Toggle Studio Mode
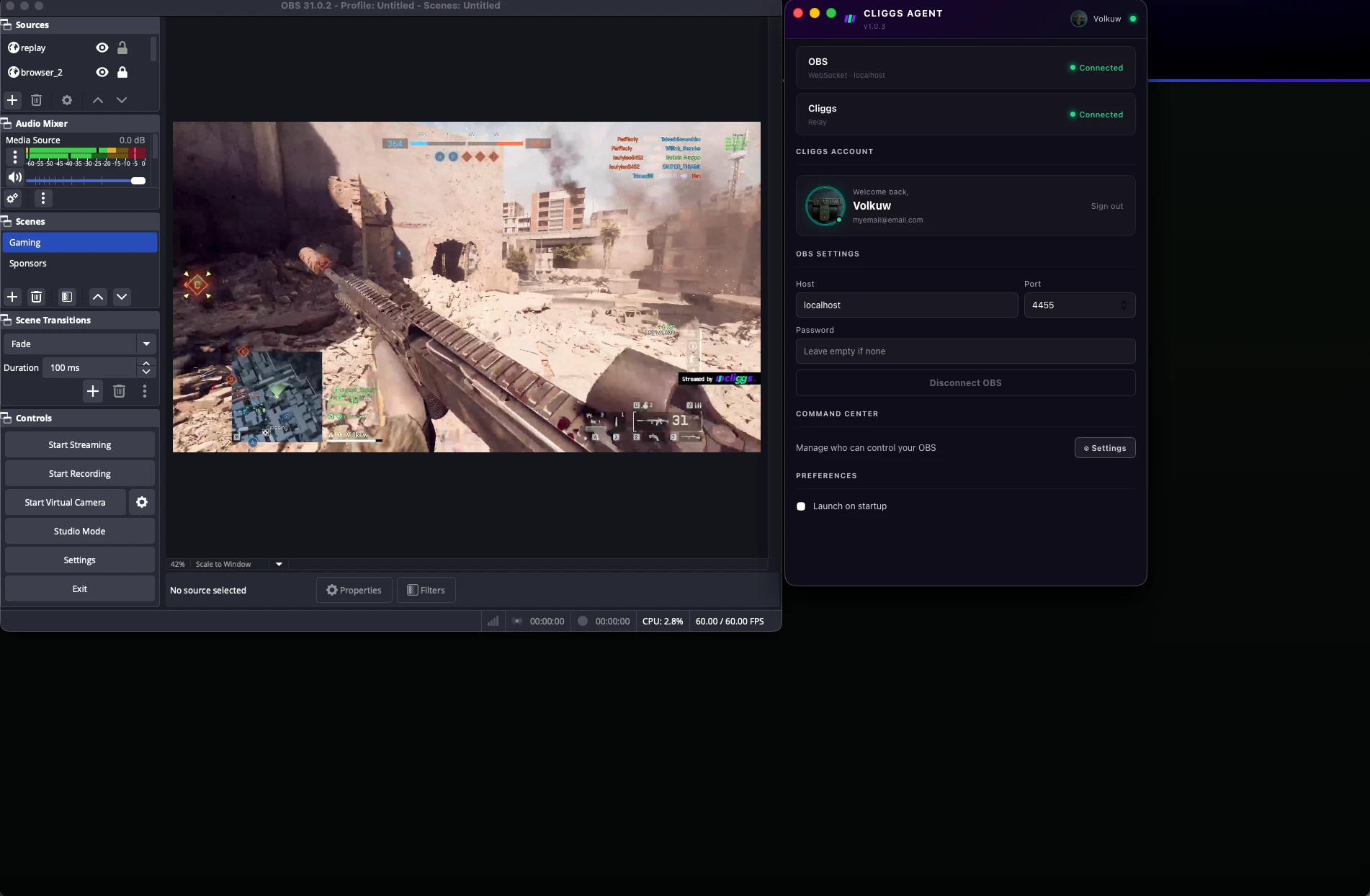This screenshot has width=1370, height=896. (x=80, y=532)
